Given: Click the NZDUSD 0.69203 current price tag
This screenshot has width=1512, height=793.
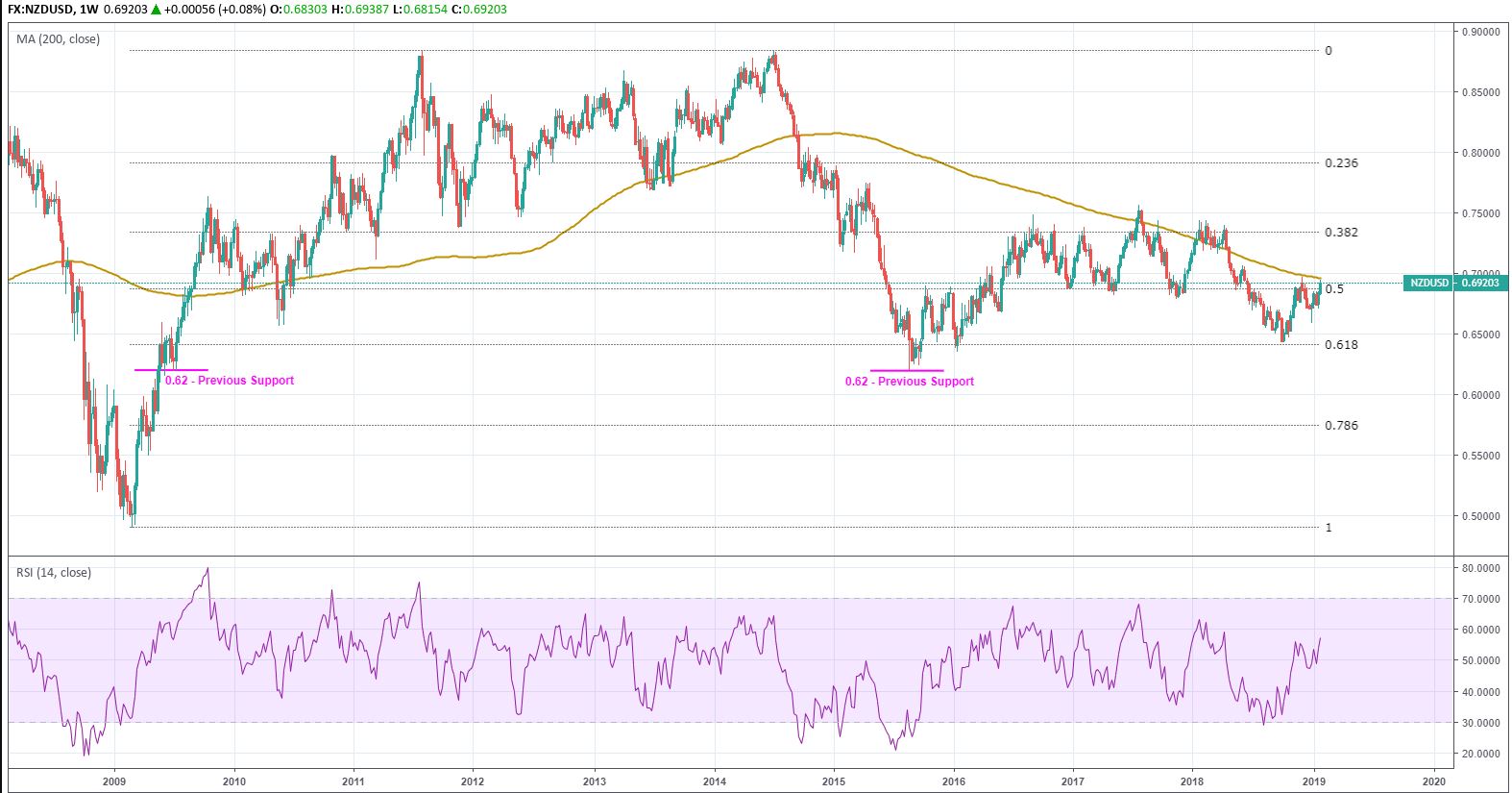Looking at the screenshot, I should tap(1454, 284).
